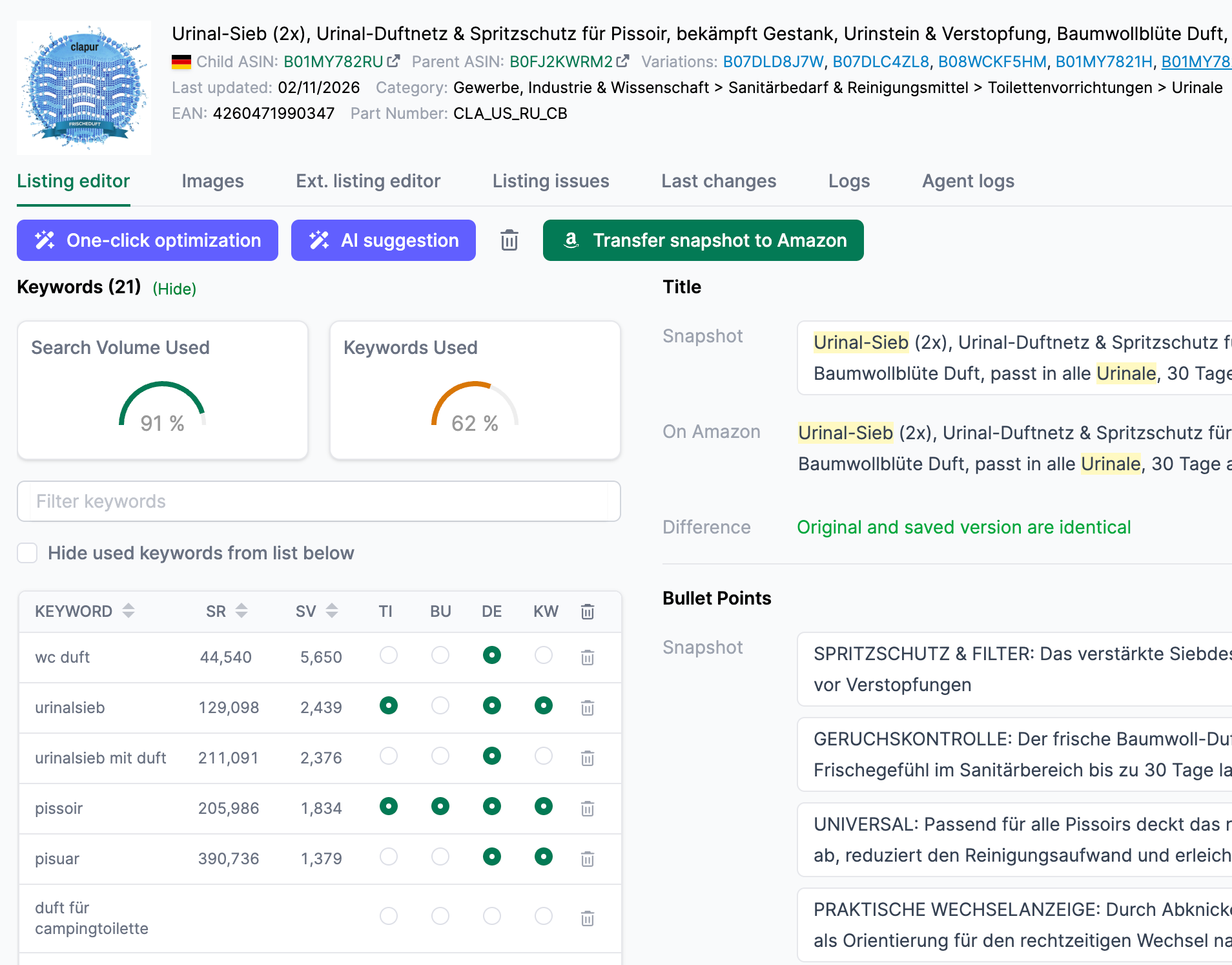This screenshot has width=1232, height=965.
Task: Click Transfer snapshot to Amazon button
Action: click(x=703, y=240)
